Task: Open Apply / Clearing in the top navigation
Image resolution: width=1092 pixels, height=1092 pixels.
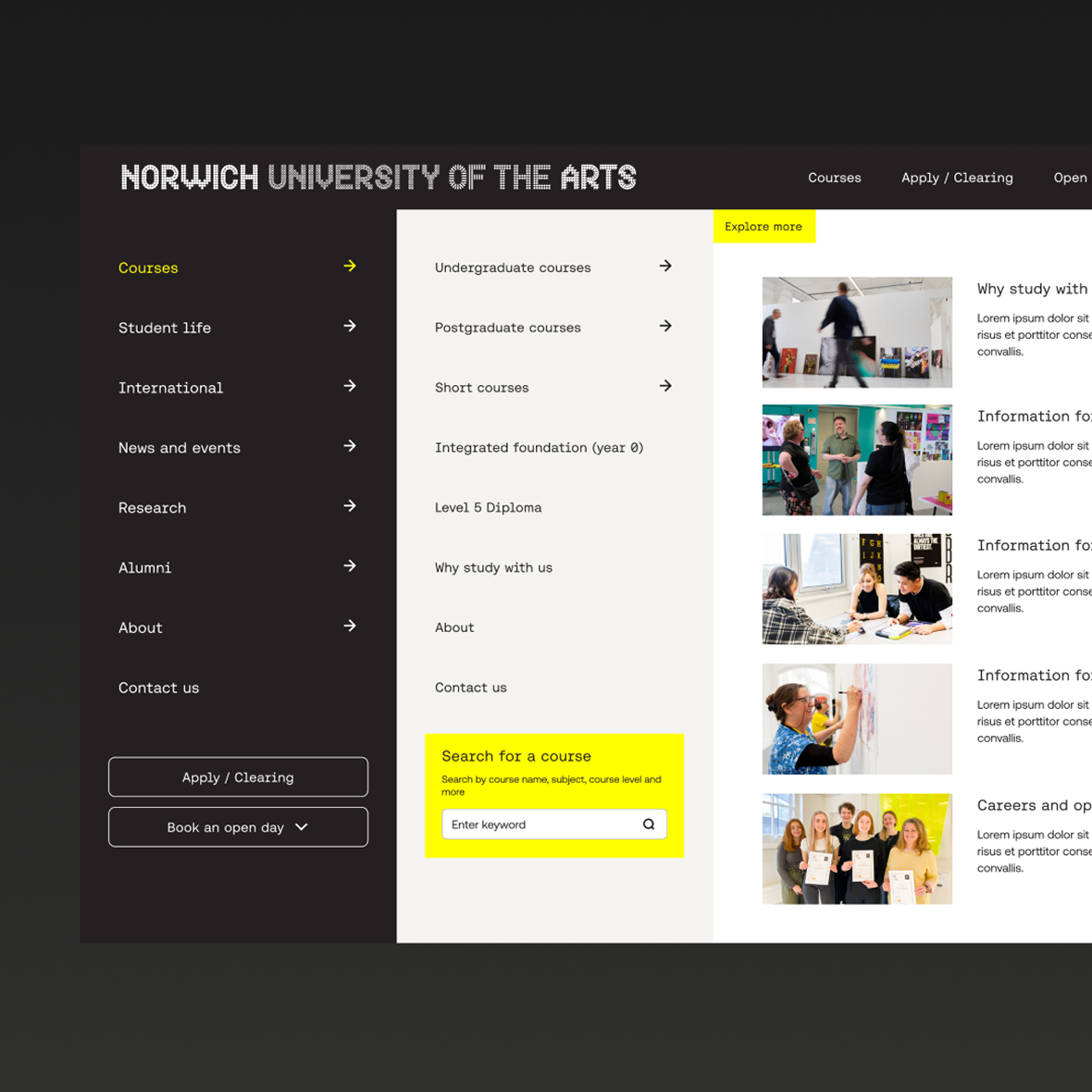Action: click(957, 178)
